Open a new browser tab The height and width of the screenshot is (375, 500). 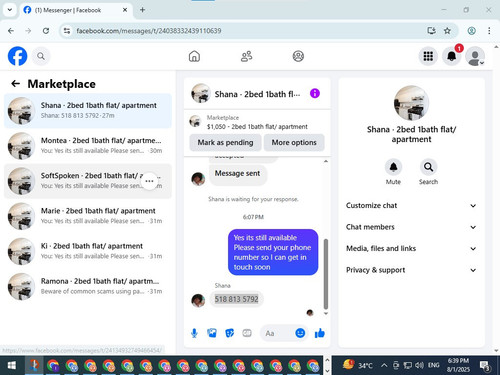click(142, 10)
